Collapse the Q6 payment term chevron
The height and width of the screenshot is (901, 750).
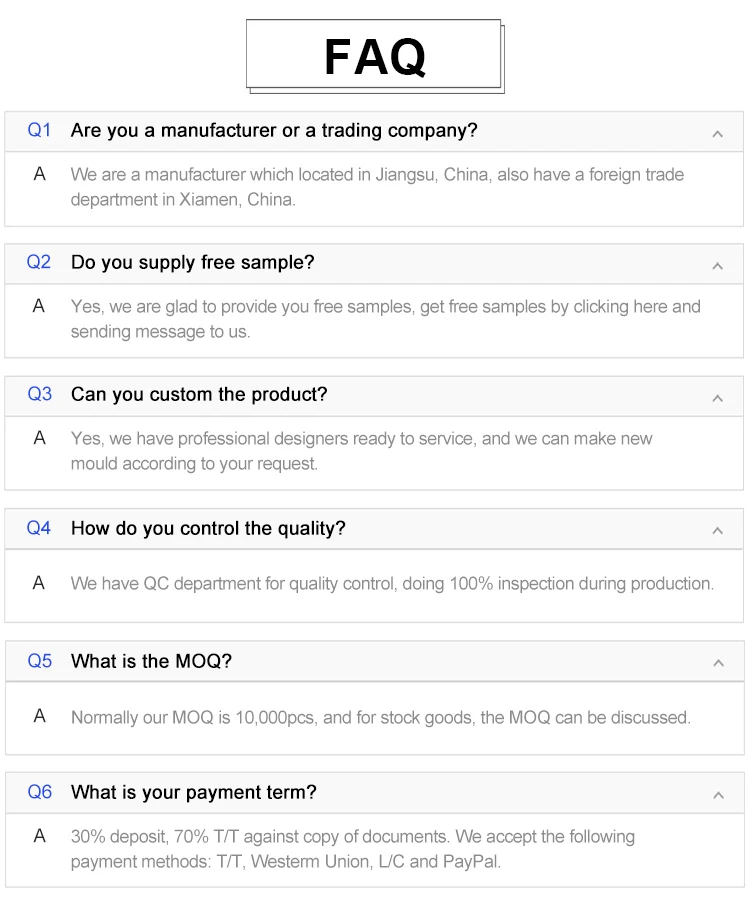click(717, 795)
